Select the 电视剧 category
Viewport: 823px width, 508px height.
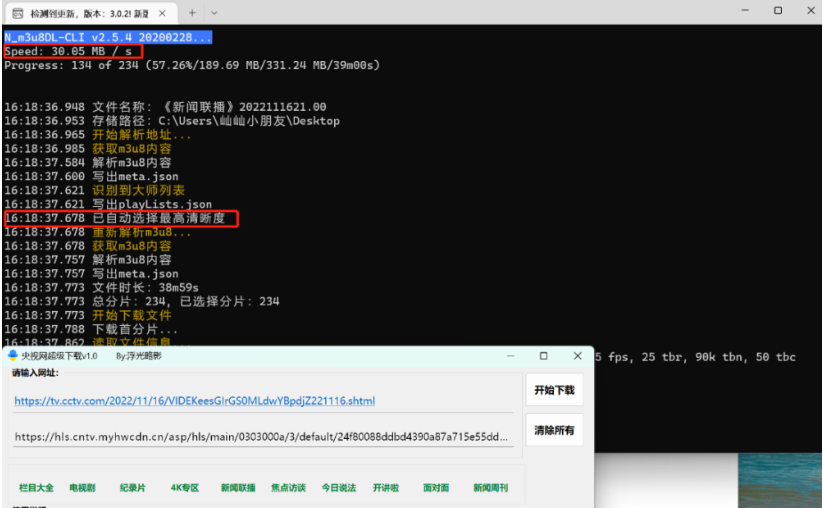tap(82, 488)
